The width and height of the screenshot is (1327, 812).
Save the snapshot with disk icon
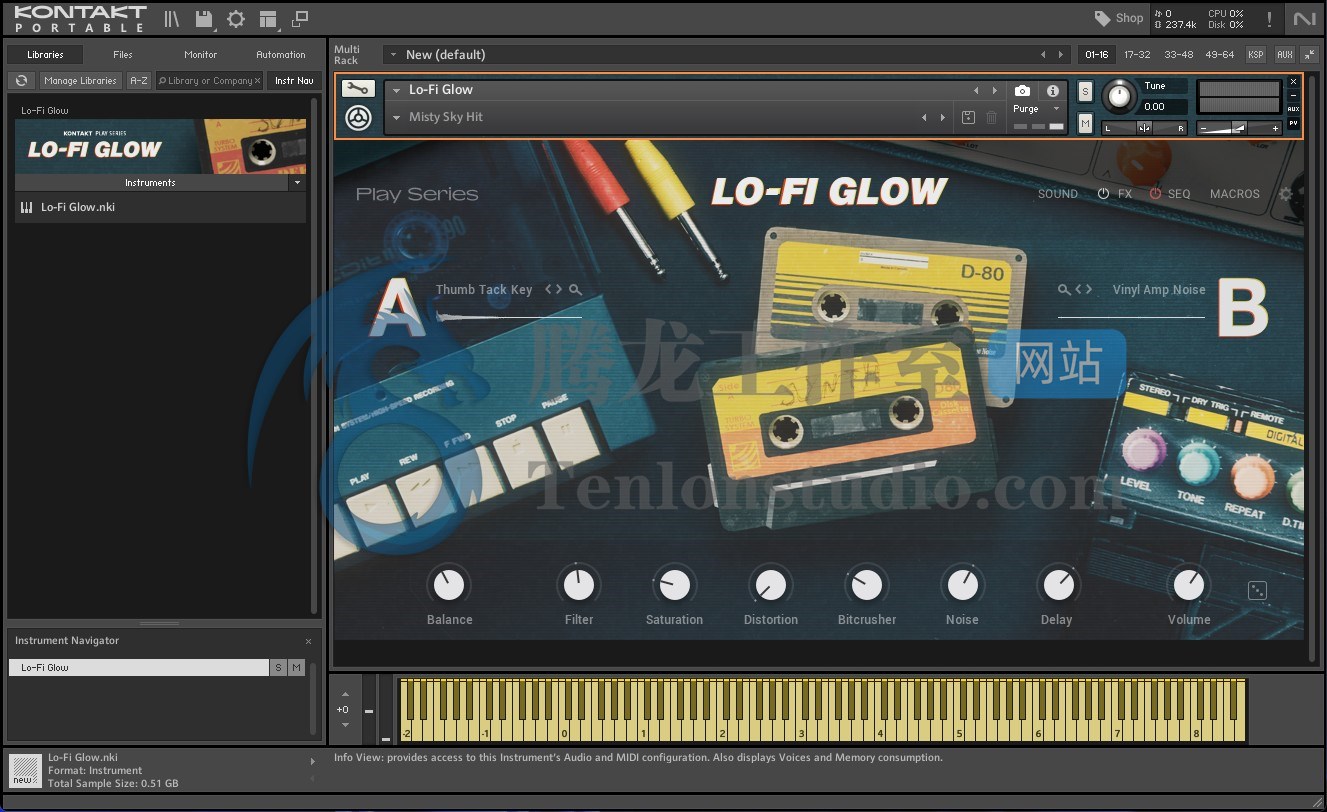(968, 118)
